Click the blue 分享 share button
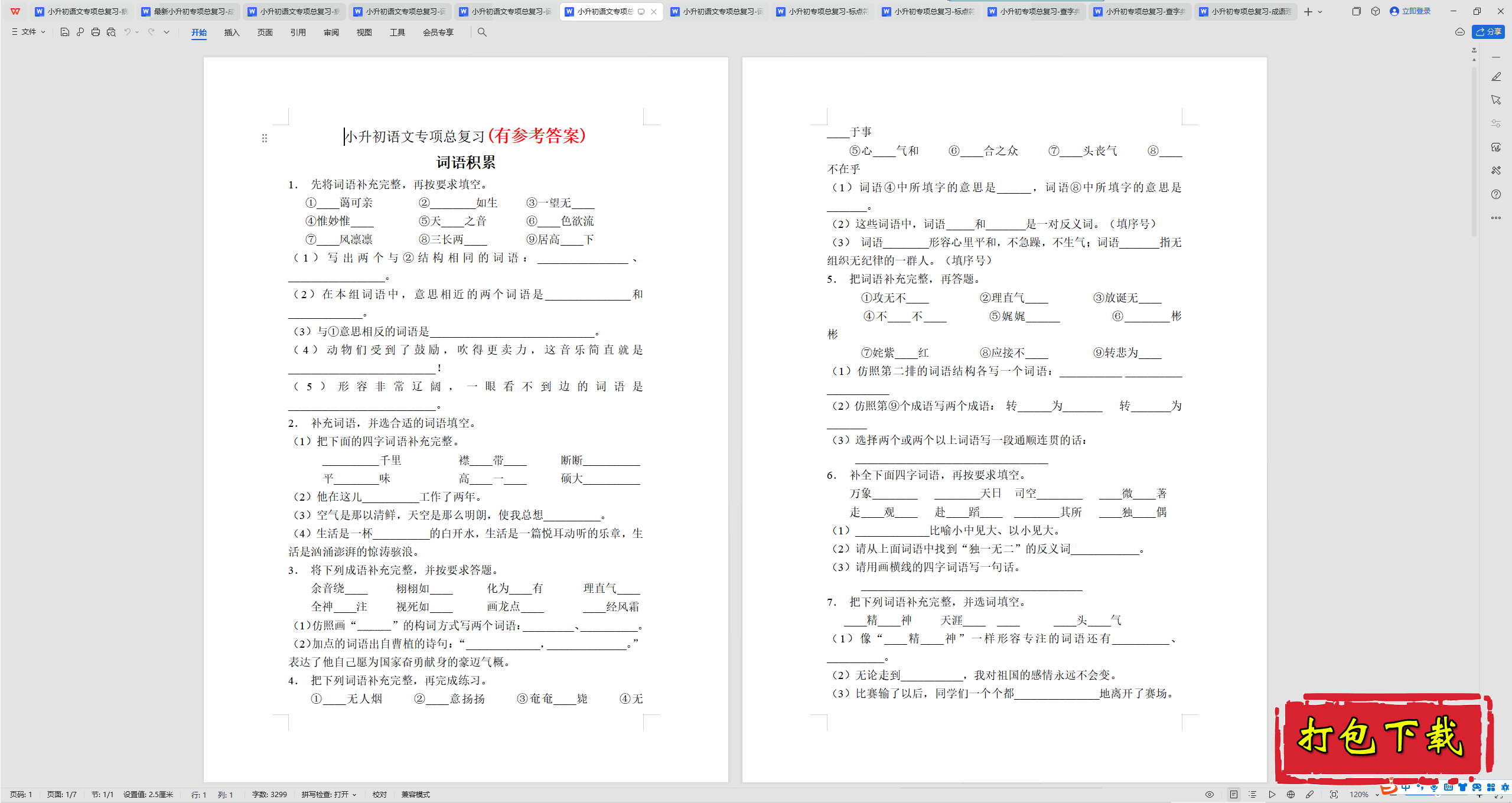This screenshot has height=803, width=1512. [1488, 32]
